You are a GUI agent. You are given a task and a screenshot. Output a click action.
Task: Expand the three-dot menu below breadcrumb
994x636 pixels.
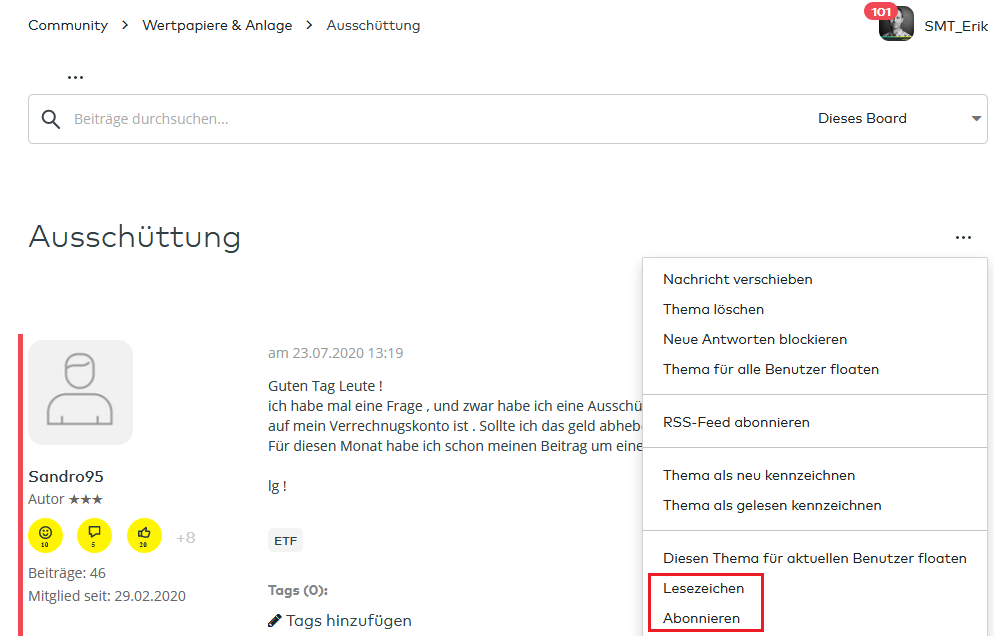75,77
